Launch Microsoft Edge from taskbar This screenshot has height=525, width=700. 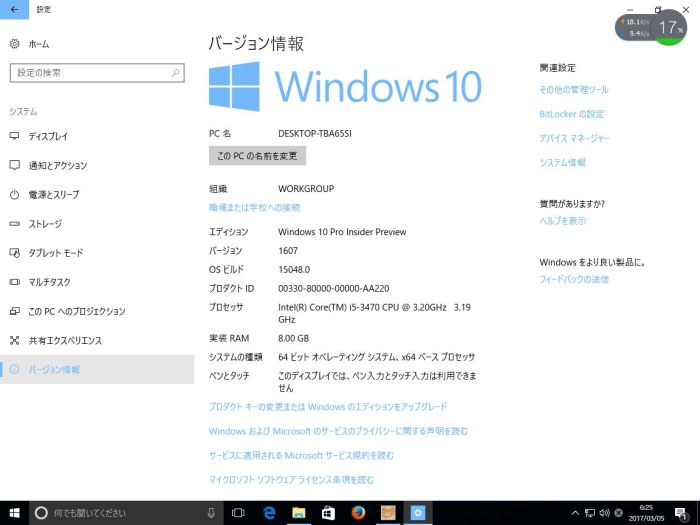pos(269,513)
